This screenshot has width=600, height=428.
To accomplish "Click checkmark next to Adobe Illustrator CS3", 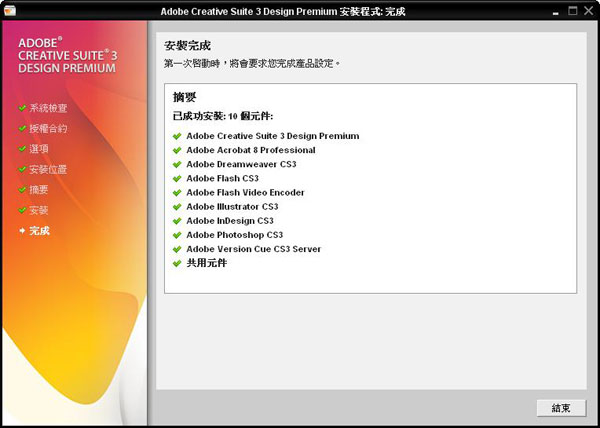I will [177, 207].
